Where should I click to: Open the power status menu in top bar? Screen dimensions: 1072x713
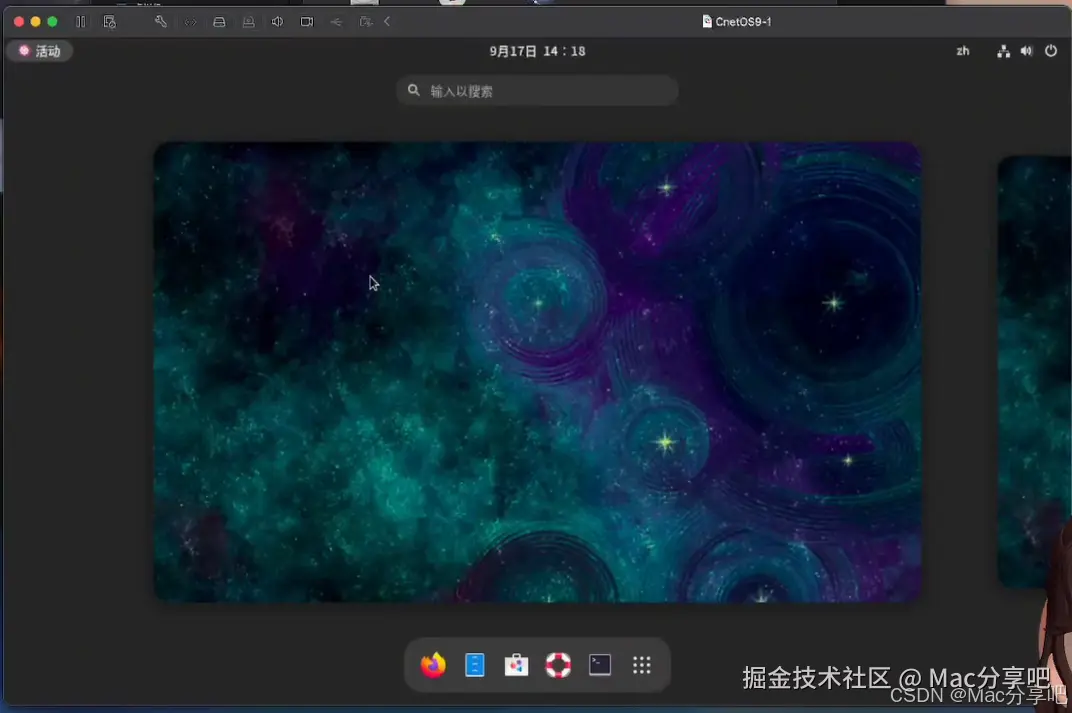pos(1051,50)
